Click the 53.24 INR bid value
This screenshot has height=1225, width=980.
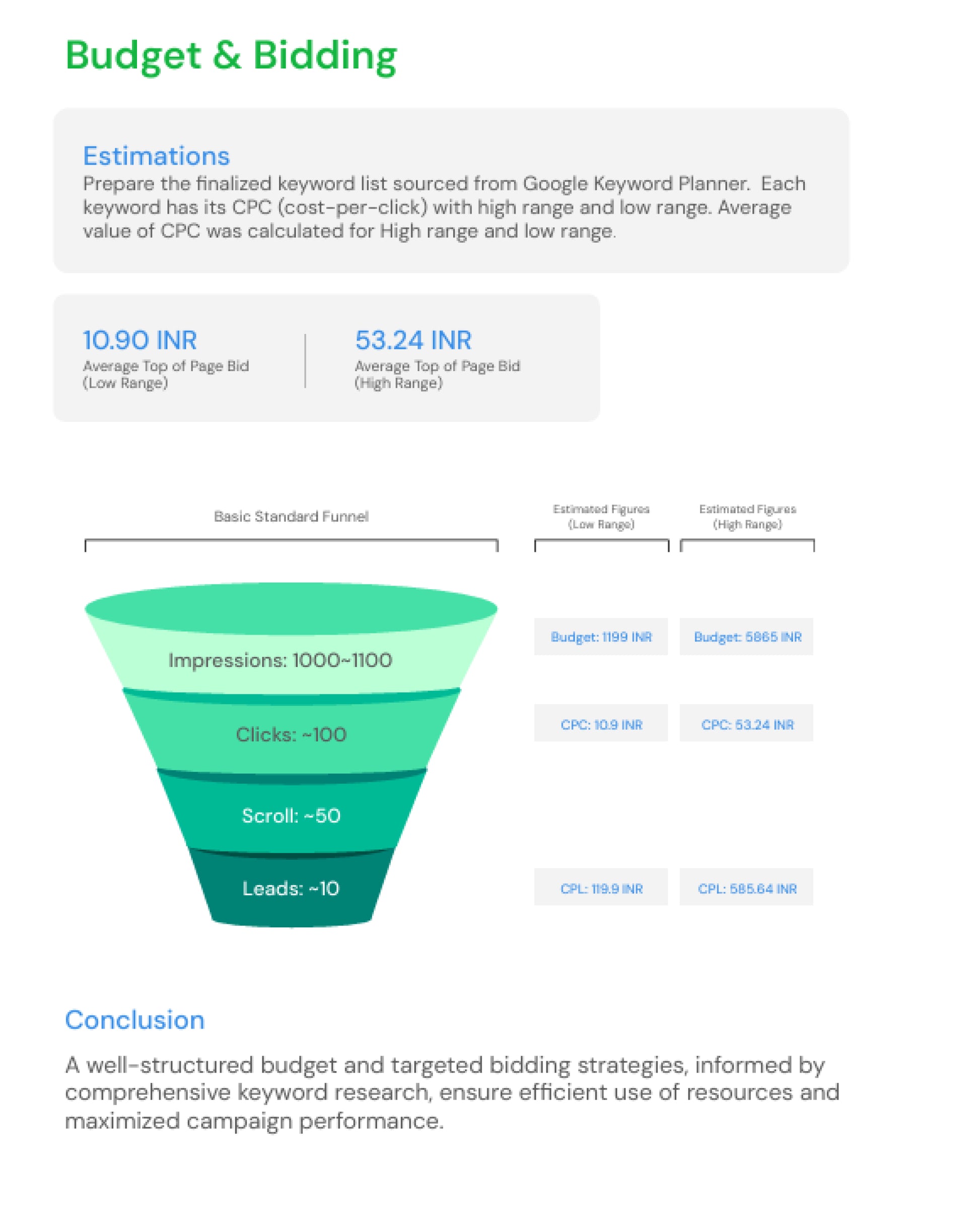click(413, 340)
